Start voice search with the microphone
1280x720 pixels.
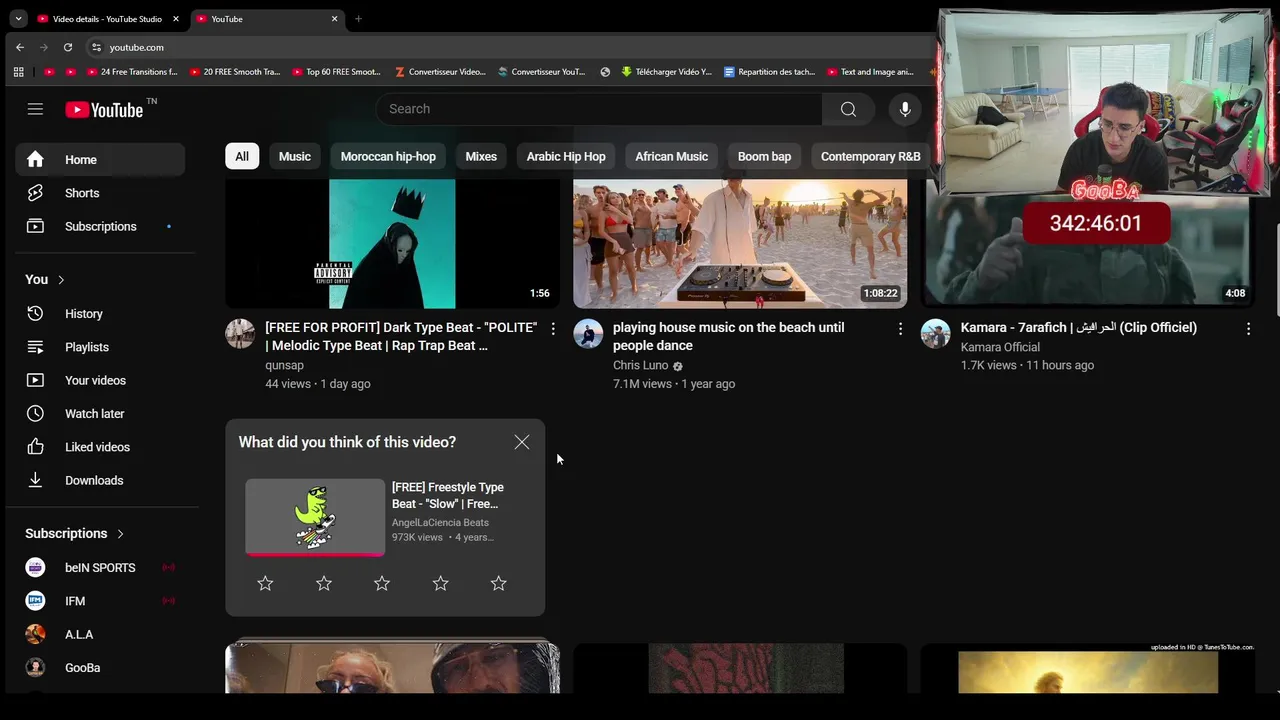point(905,109)
